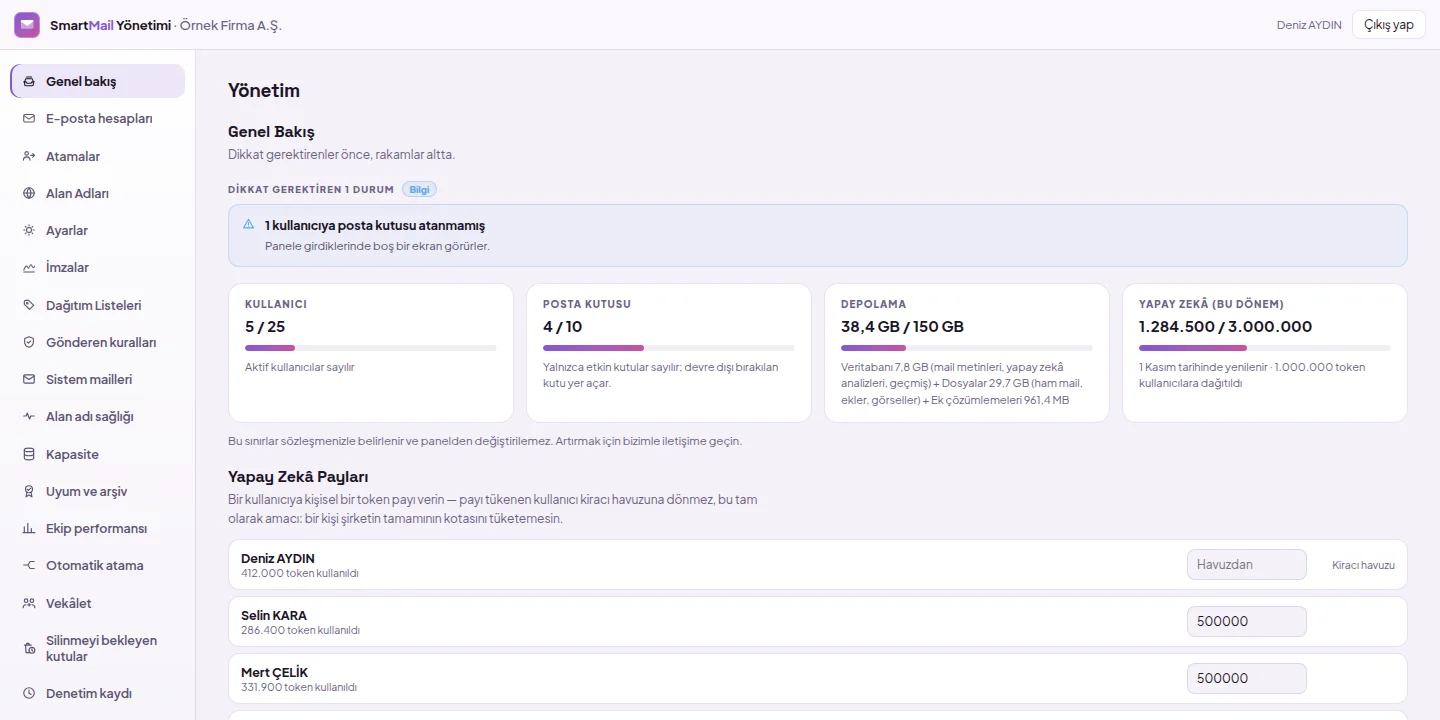The height and width of the screenshot is (720, 1440).
Task: Select the alert title '1 kullanıcıya posta kutusu atanmamış'
Action: (x=375, y=226)
